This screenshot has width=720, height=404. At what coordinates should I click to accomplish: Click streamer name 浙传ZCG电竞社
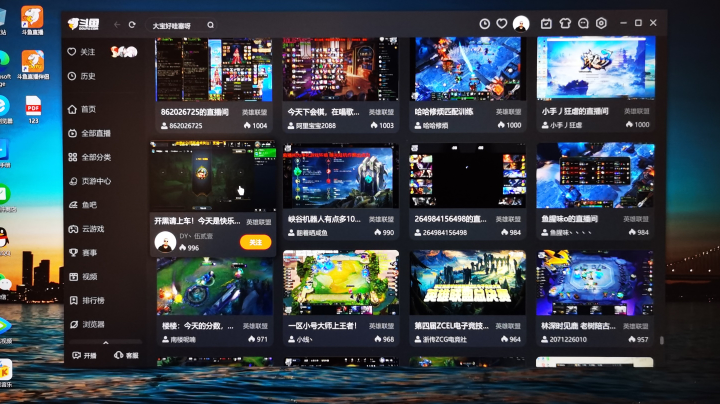(x=444, y=340)
